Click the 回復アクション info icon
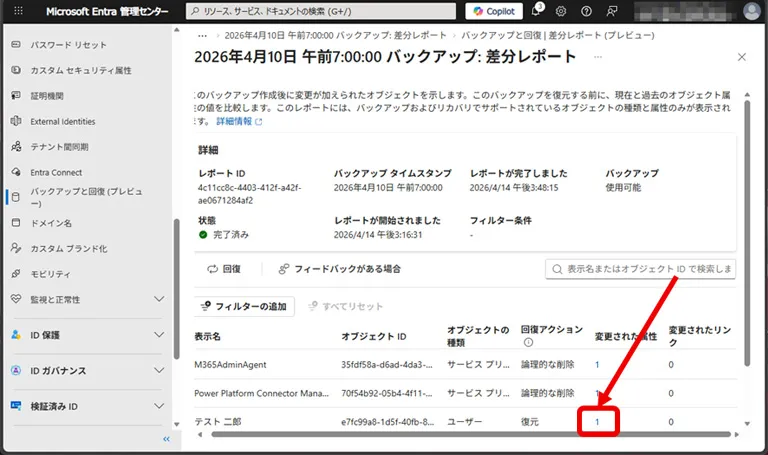Image resolution: width=768 pixels, height=455 pixels. (x=528, y=342)
